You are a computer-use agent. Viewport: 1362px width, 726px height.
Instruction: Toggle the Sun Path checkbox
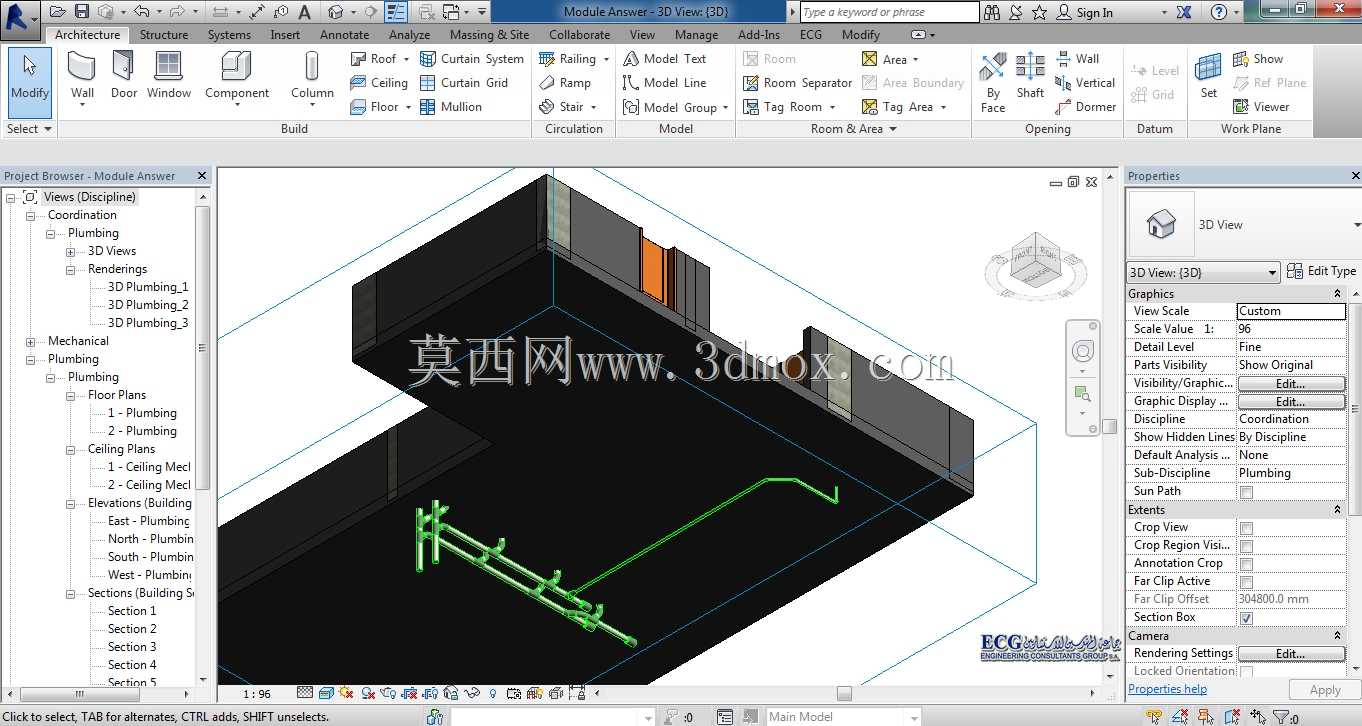tap(1246, 492)
